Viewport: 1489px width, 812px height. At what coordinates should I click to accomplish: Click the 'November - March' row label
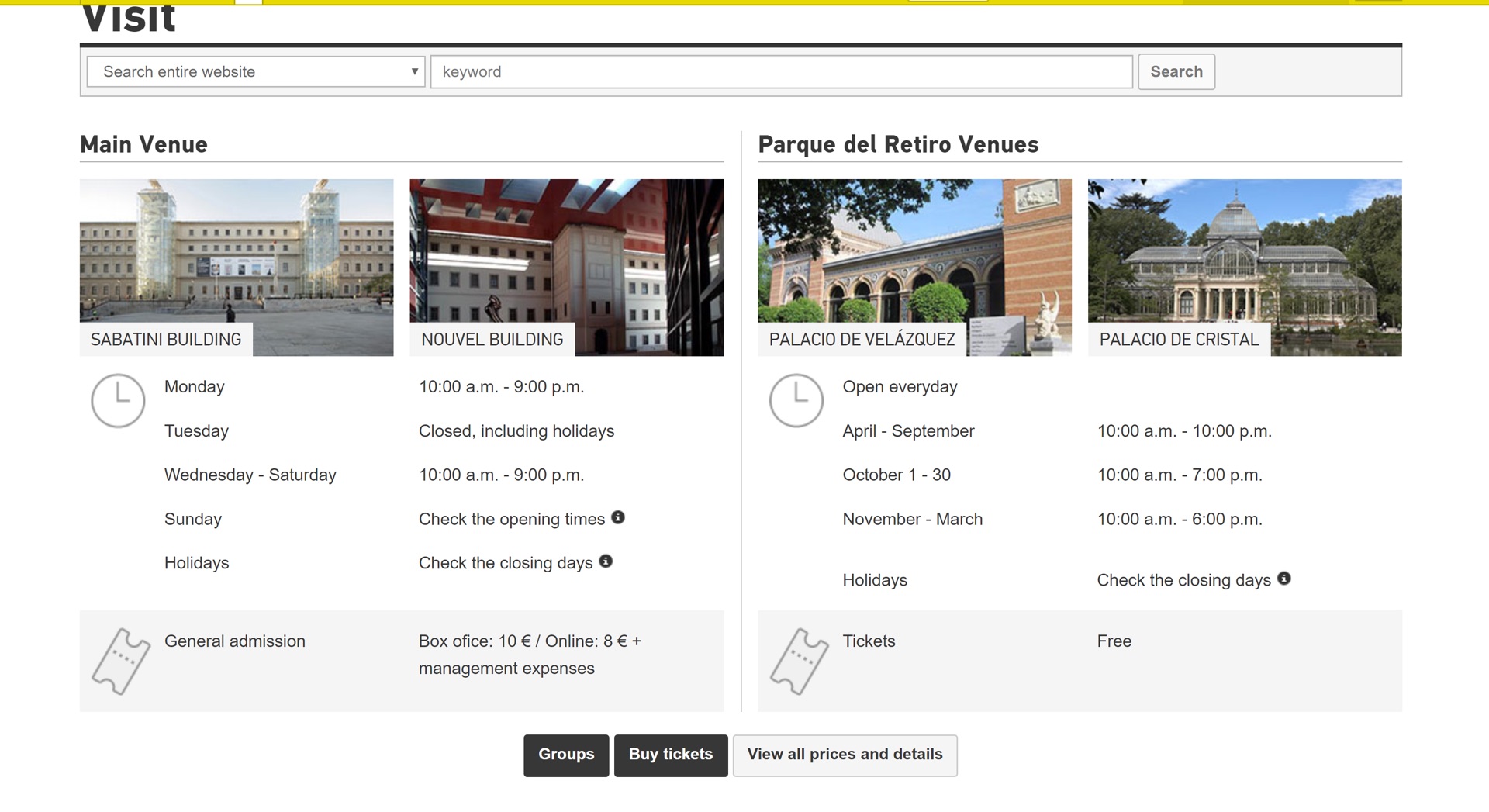[x=913, y=520]
